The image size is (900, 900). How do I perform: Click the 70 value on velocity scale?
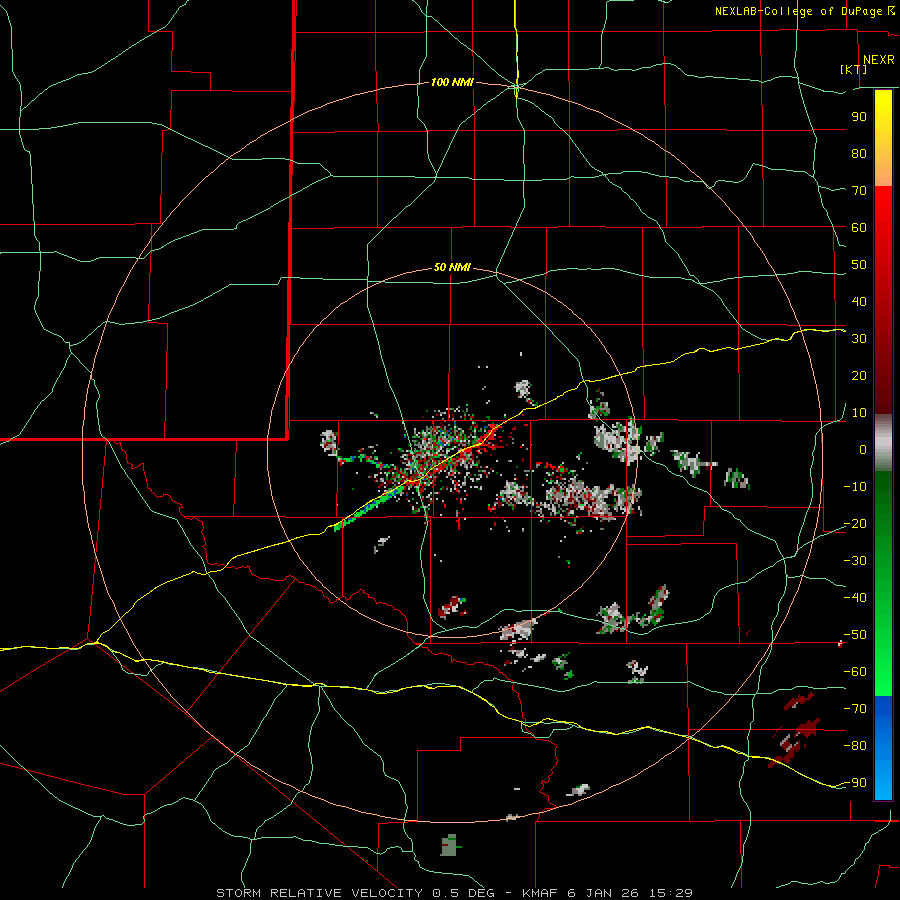(x=859, y=191)
